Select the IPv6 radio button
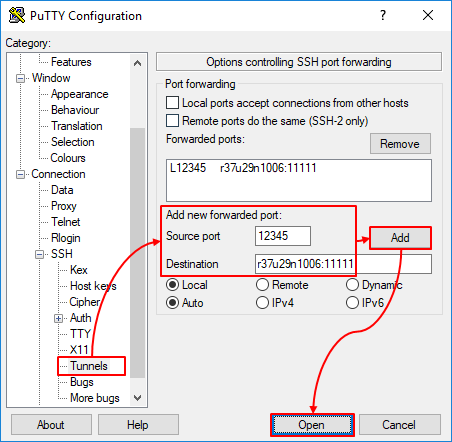The image size is (452, 442). pos(352,303)
